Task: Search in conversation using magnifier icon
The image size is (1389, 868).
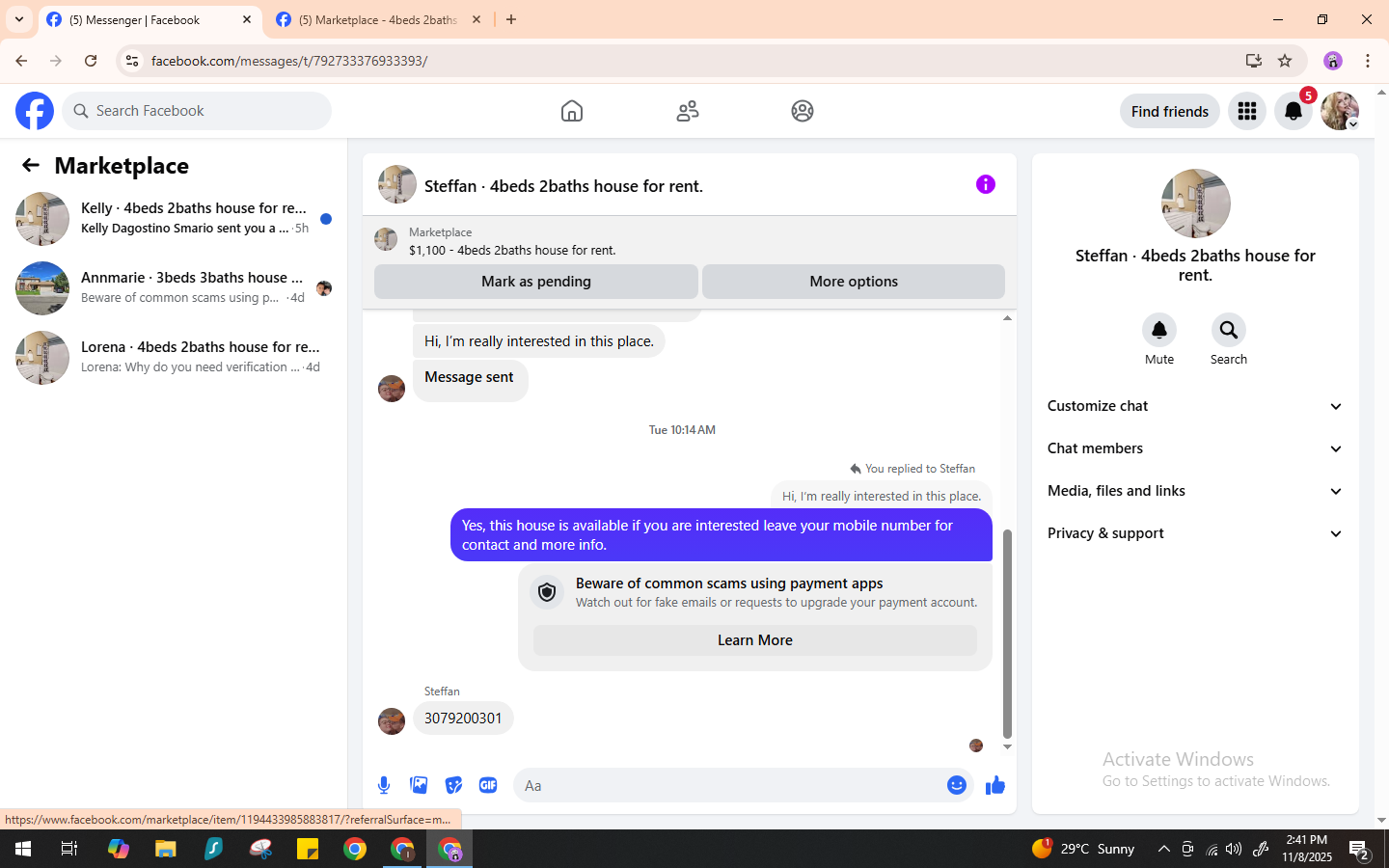Action: point(1229,330)
